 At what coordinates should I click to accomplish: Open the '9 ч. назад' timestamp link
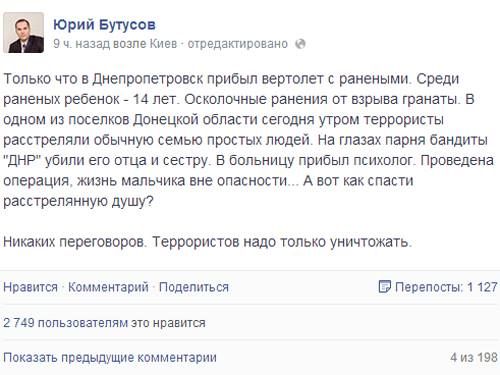click(x=81, y=44)
